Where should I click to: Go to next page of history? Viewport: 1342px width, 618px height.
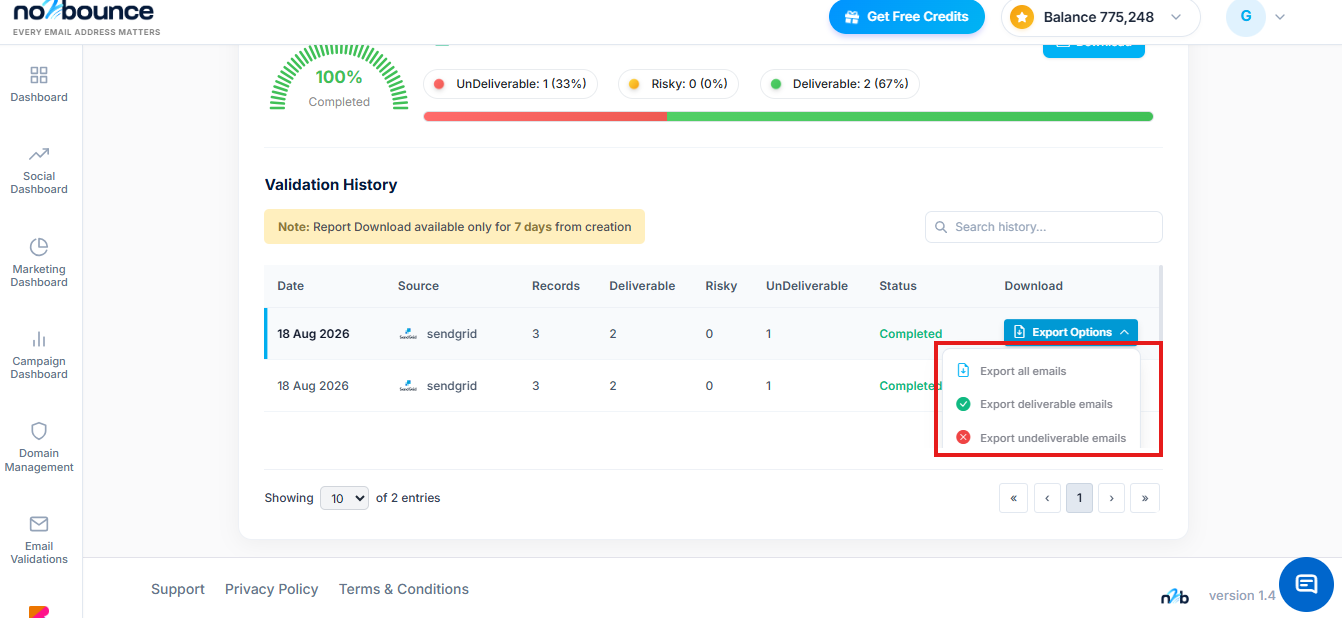pyautogui.click(x=1111, y=498)
